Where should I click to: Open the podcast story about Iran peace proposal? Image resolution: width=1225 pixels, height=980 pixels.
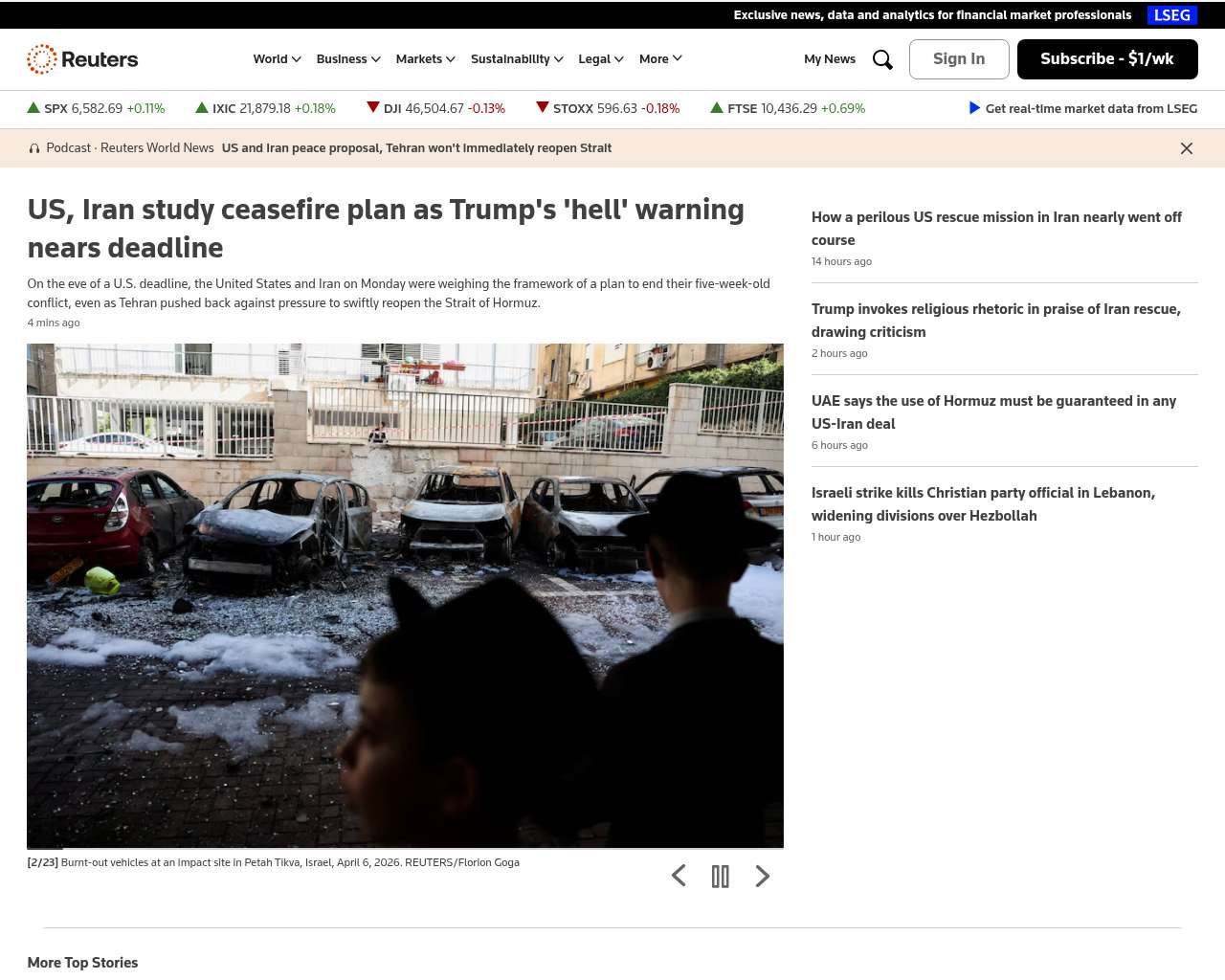(416, 148)
